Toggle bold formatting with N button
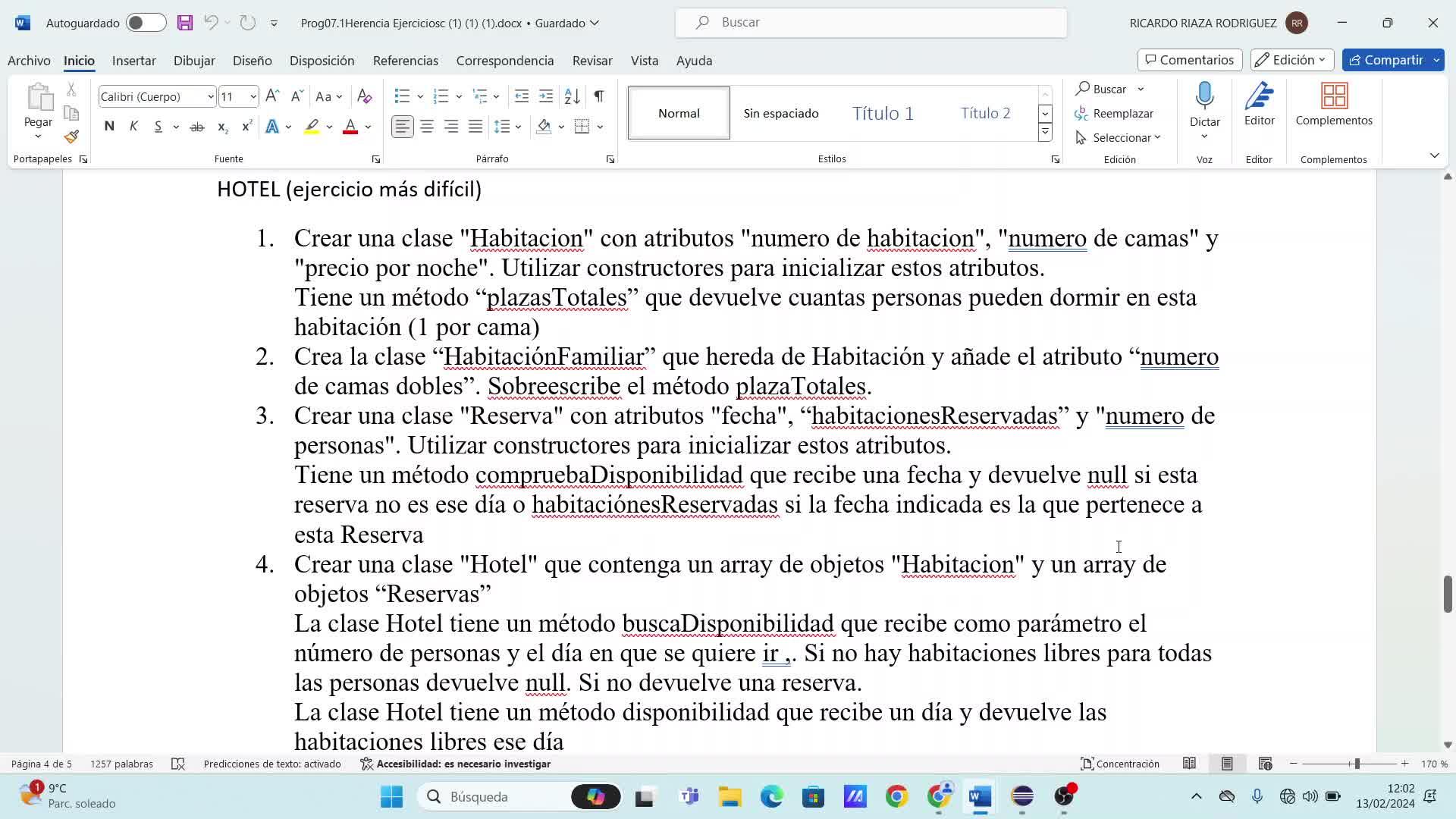The height and width of the screenshot is (819, 1456). [x=109, y=127]
